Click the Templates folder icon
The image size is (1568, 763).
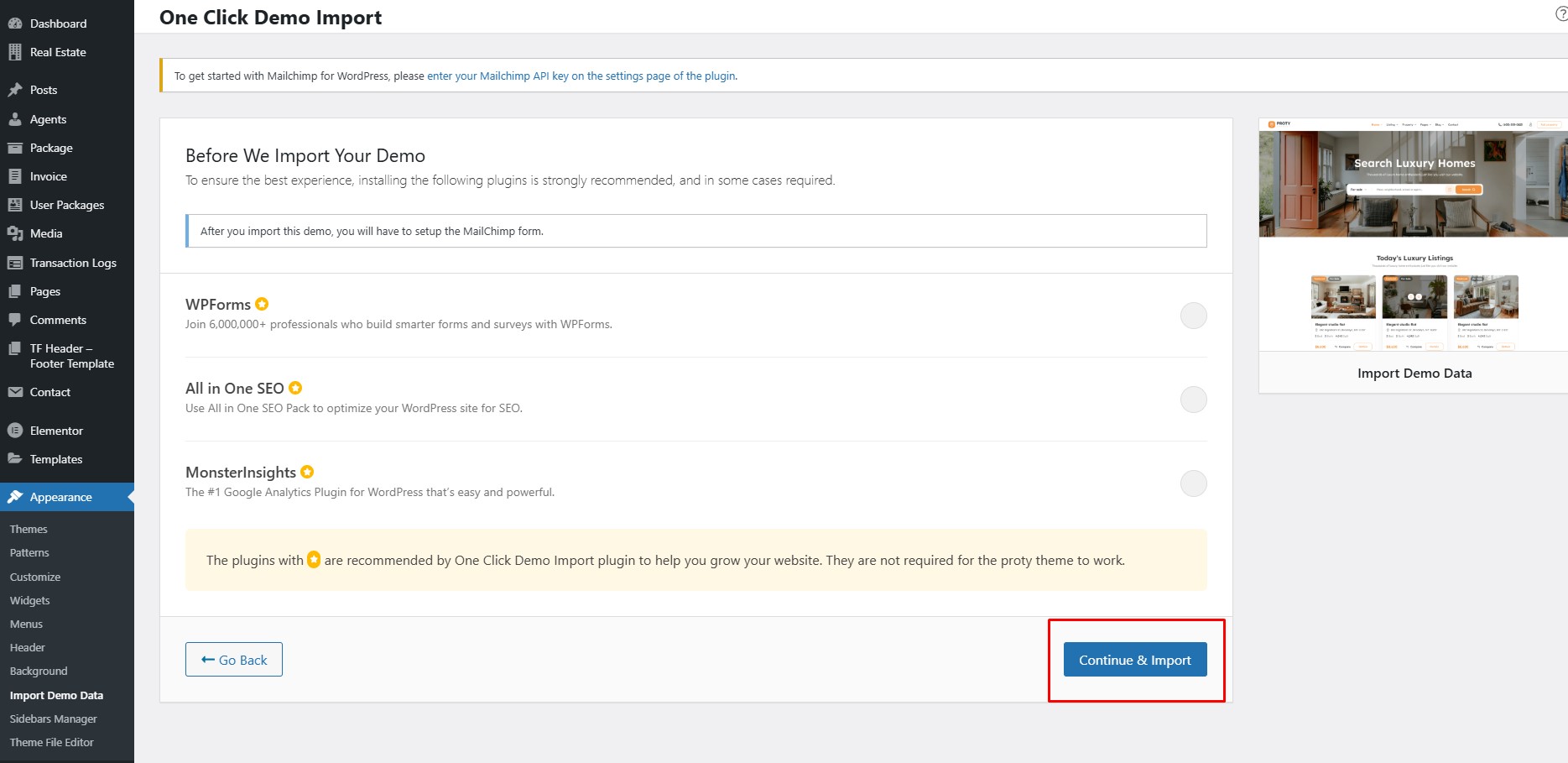coord(15,459)
